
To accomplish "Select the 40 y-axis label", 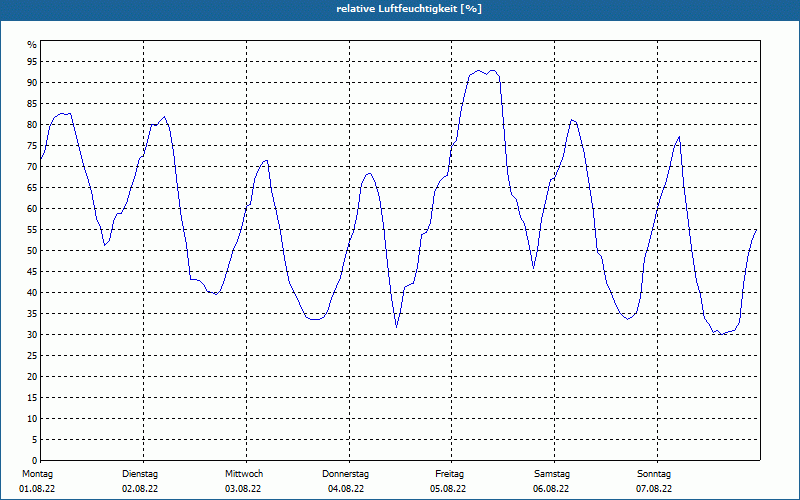I will point(32,293).
